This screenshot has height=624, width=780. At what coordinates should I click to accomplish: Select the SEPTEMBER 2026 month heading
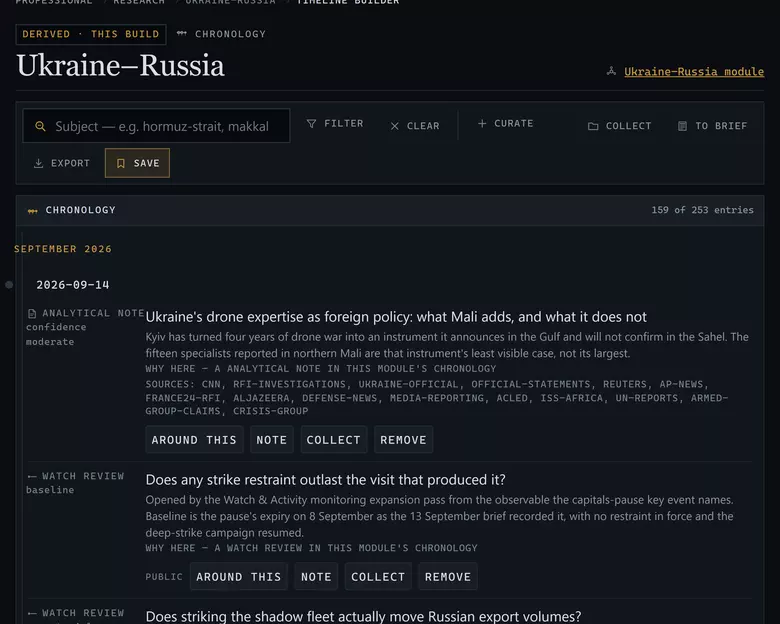click(63, 249)
